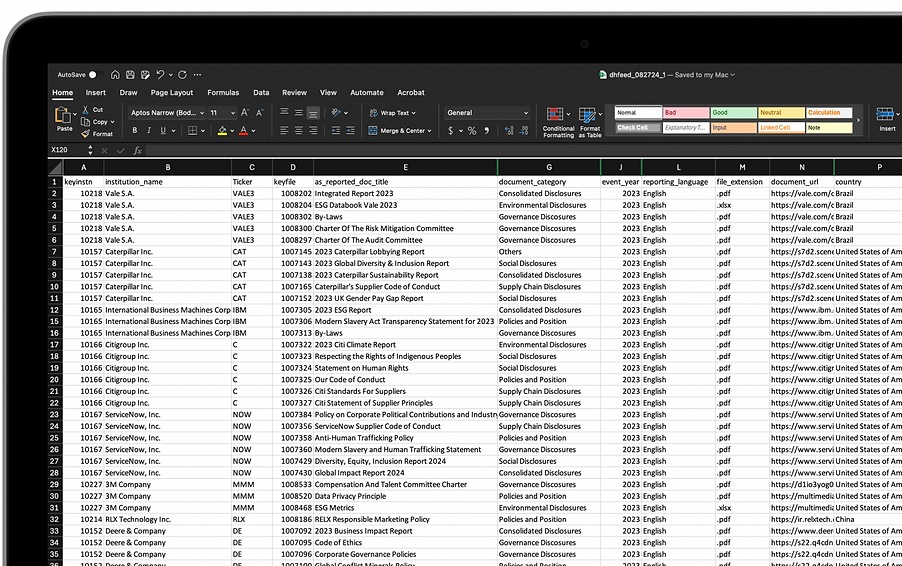The height and width of the screenshot is (566, 902).
Task: Apply the Good cell style
Action: pos(733,113)
